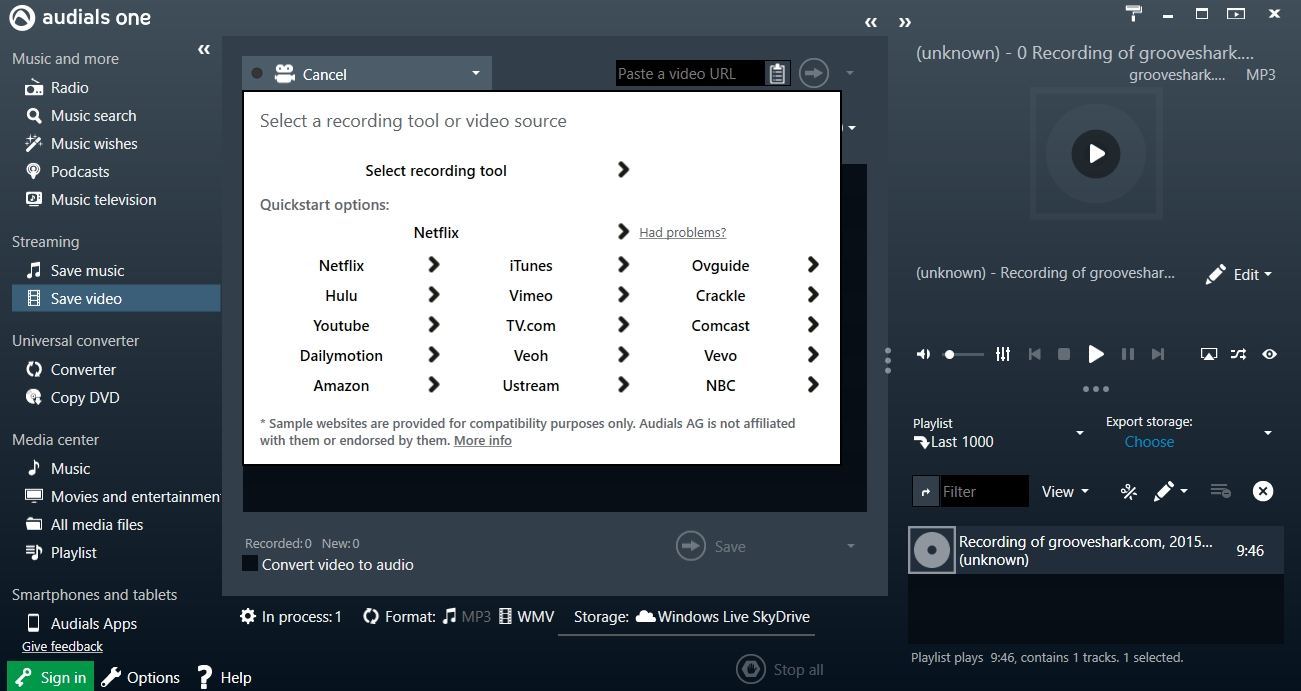Click Windows Live SkyDrive storage
The image size is (1301, 691).
click(x=723, y=617)
